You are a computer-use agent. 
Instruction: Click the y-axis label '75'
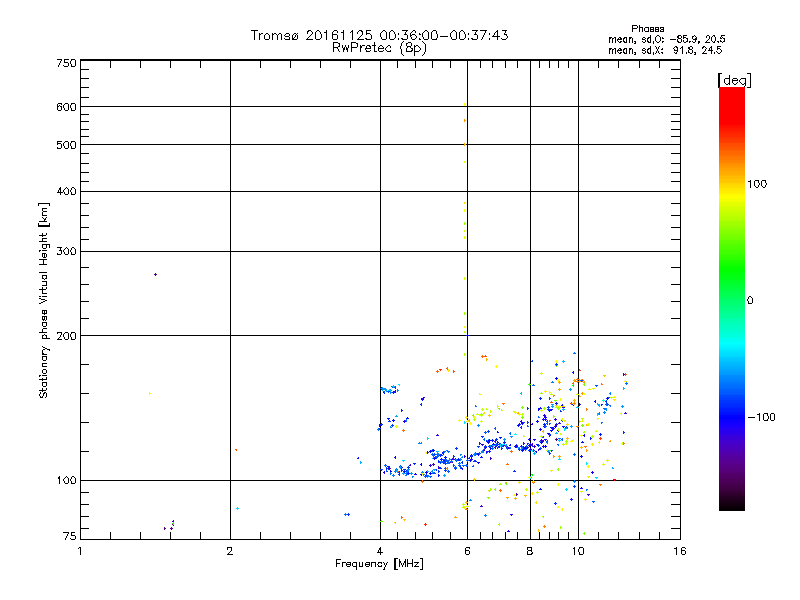[69, 536]
